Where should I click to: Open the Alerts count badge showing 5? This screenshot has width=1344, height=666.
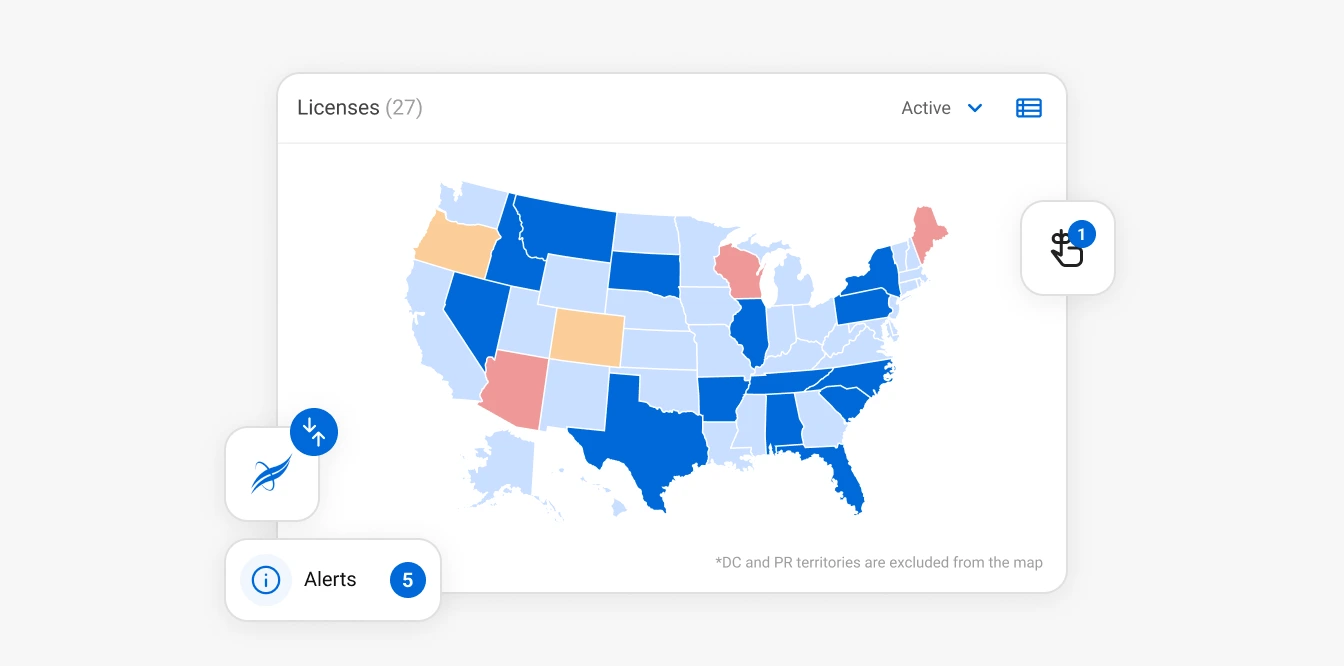click(x=407, y=580)
